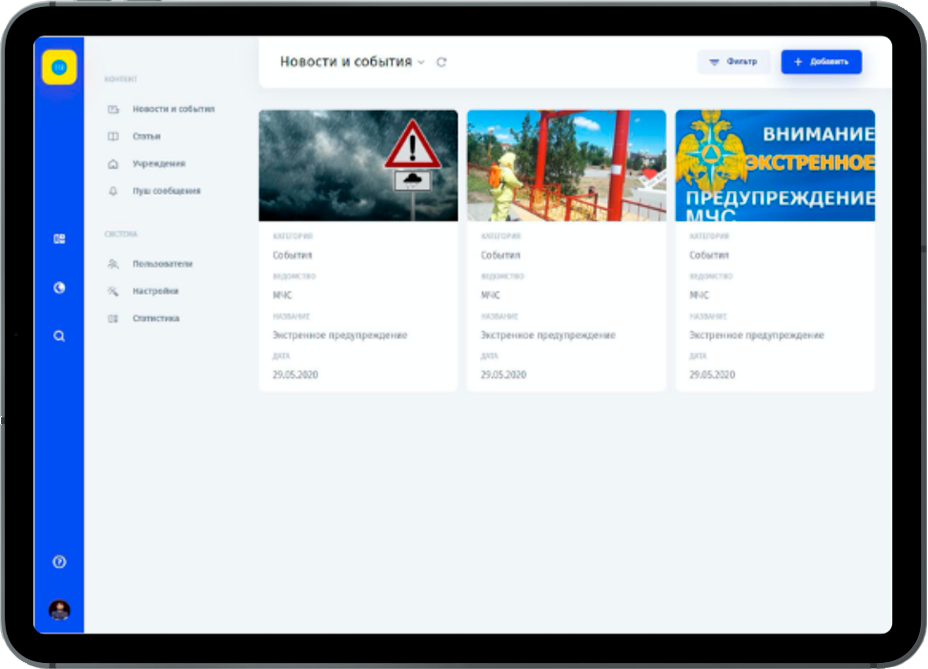Viewport: 928px width, 669px height.
Task: Click users icon beside Пользователи
Action: coord(113,263)
